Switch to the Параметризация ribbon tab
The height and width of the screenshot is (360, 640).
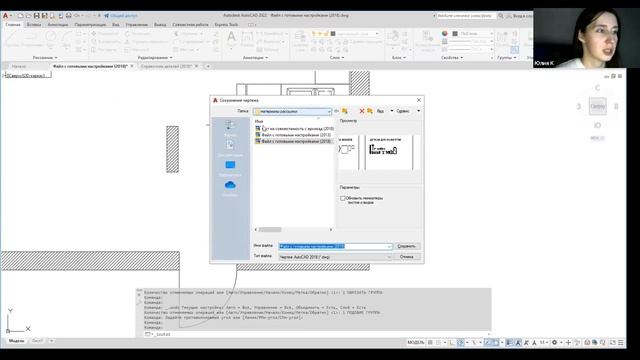point(90,24)
